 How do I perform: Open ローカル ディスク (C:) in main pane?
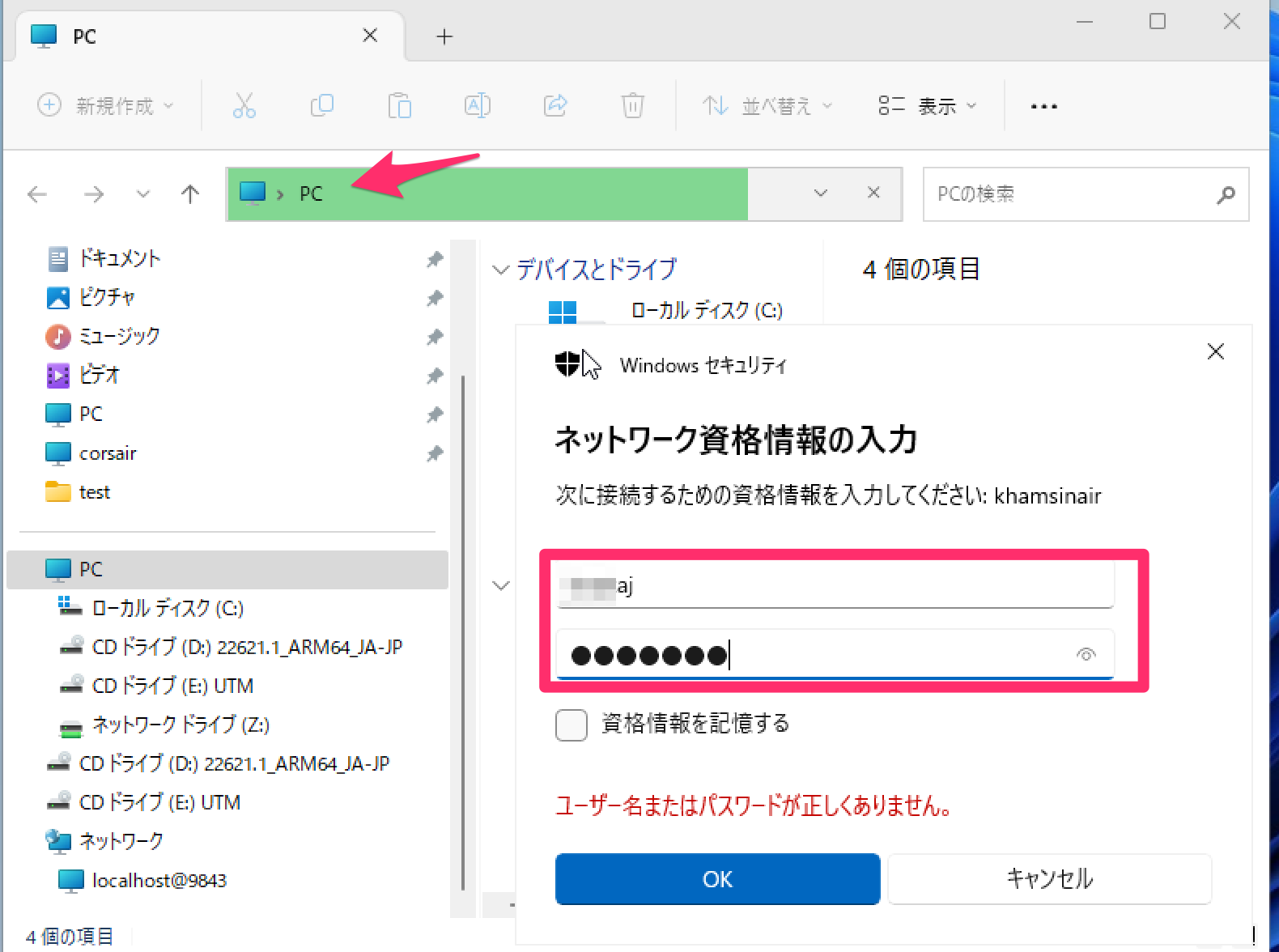pyautogui.click(x=706, y=311)
